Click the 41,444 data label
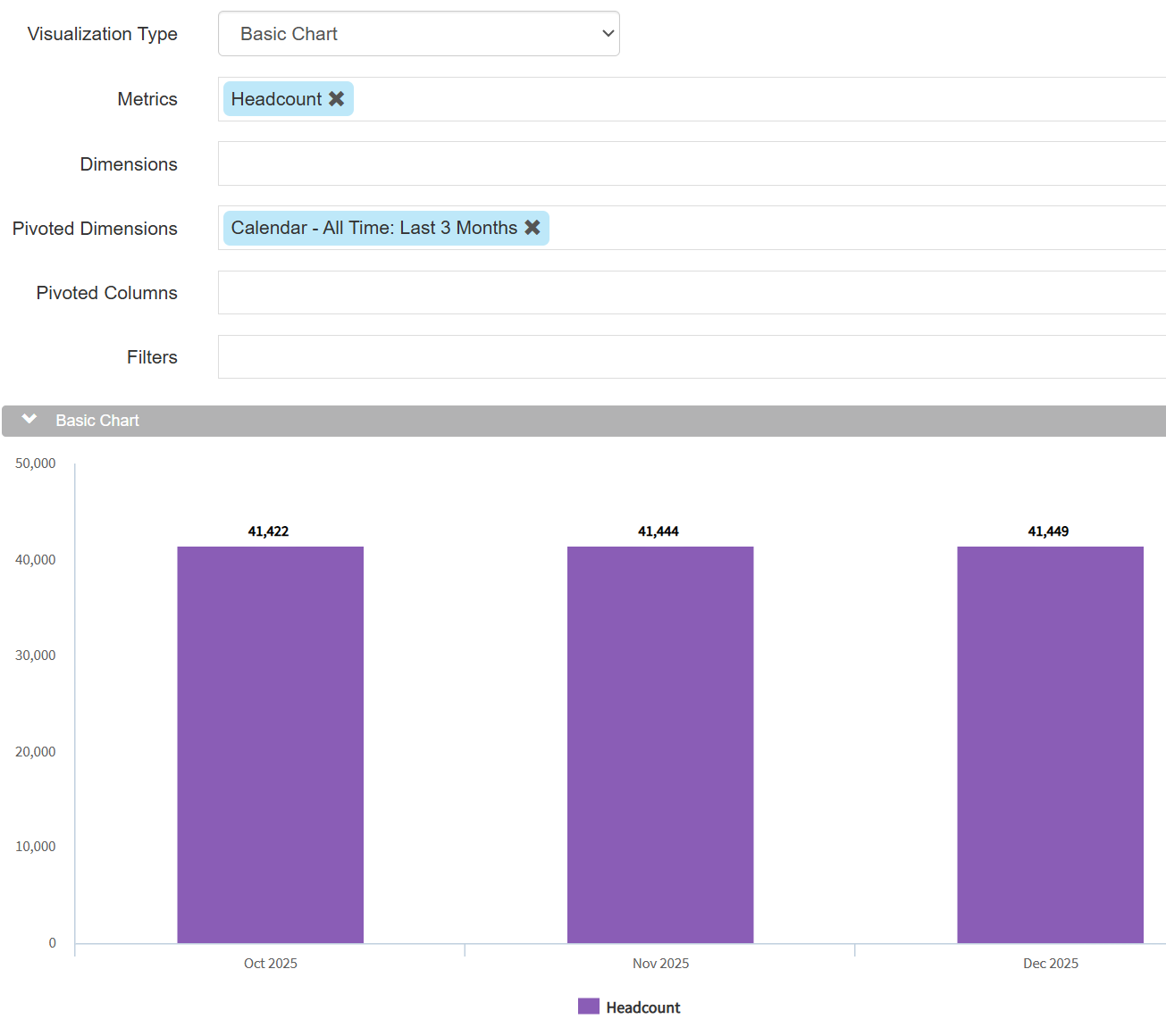 coord(658,531)
